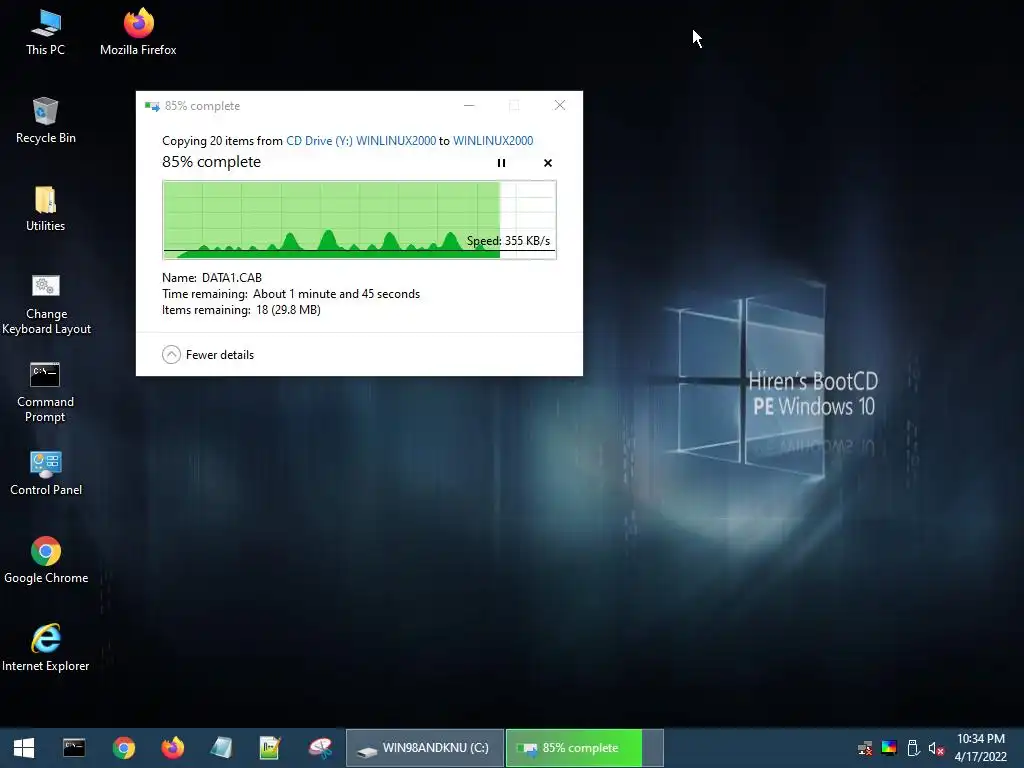The width and height of the screenshot is (1024, 768).
Task: Click the Windows Start button
Action: [x=24, y=748]
